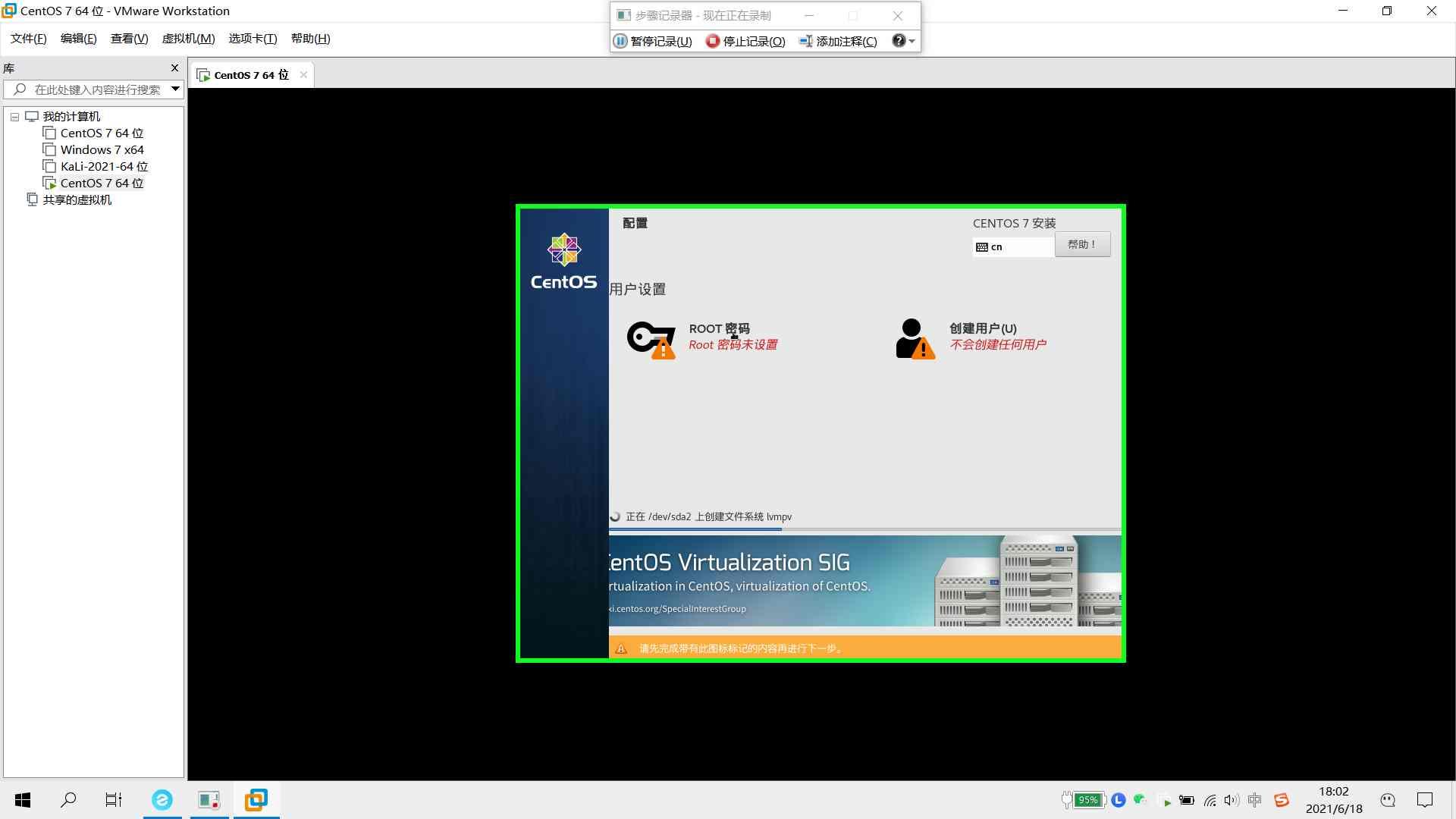Click Windows 7 x64 virtual machine entry
The width and height of the screenshot is (1456, 819).
pyautogui.click(x=102, y=149)
